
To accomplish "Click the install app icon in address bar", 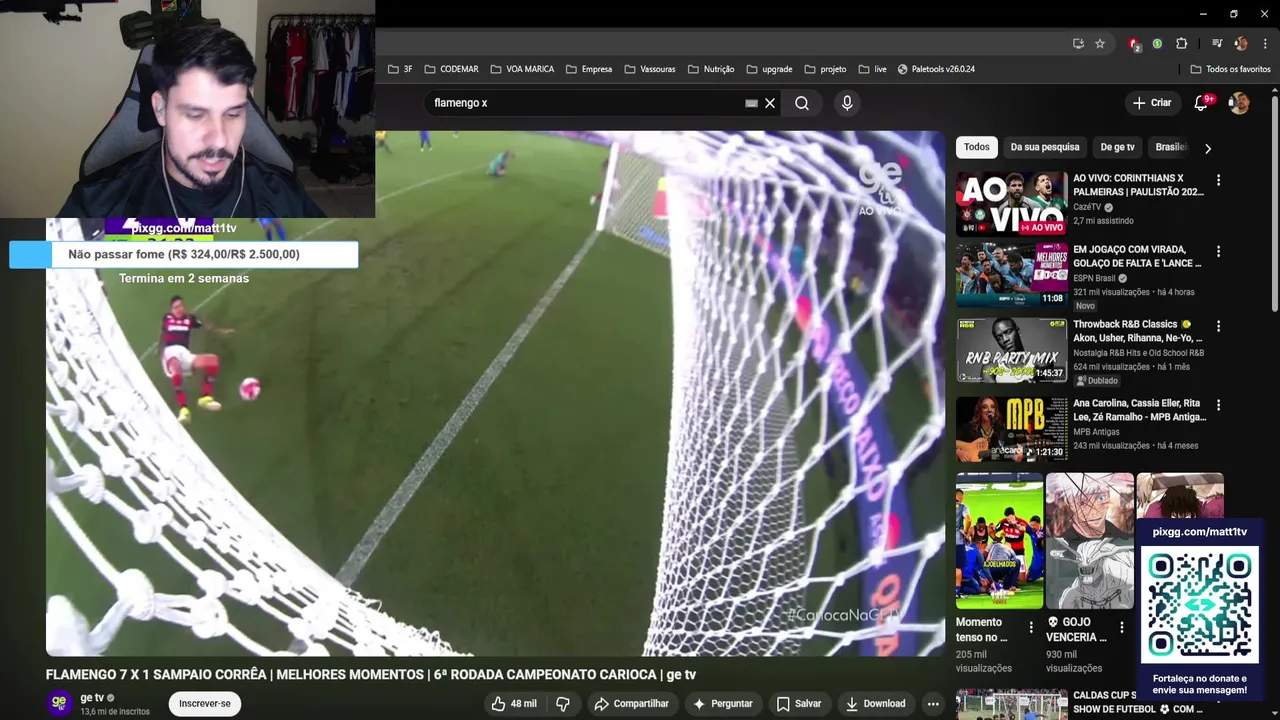I will click(1078, 44).
